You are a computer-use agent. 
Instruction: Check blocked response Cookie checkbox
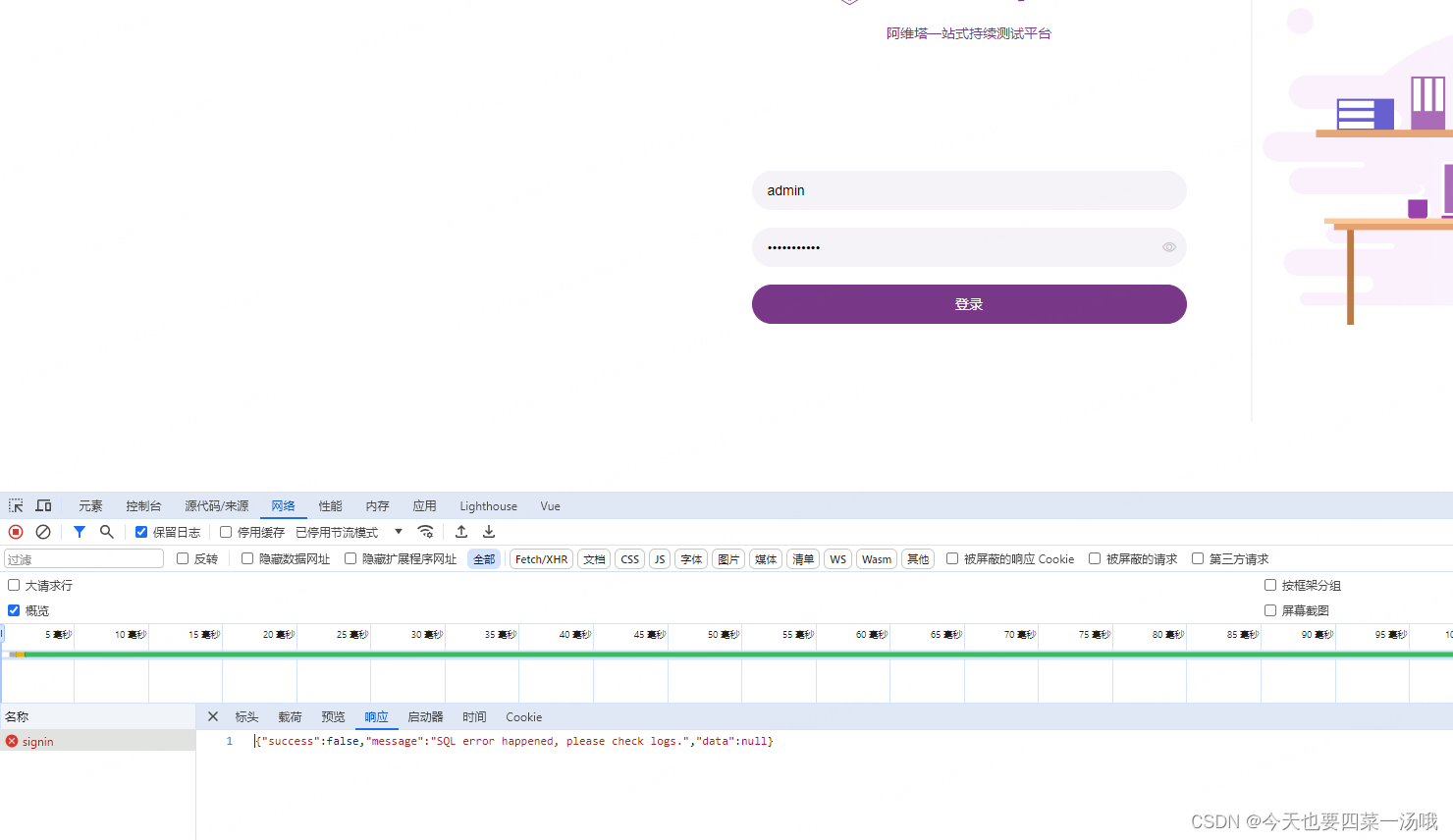click(x=952, y=558)
